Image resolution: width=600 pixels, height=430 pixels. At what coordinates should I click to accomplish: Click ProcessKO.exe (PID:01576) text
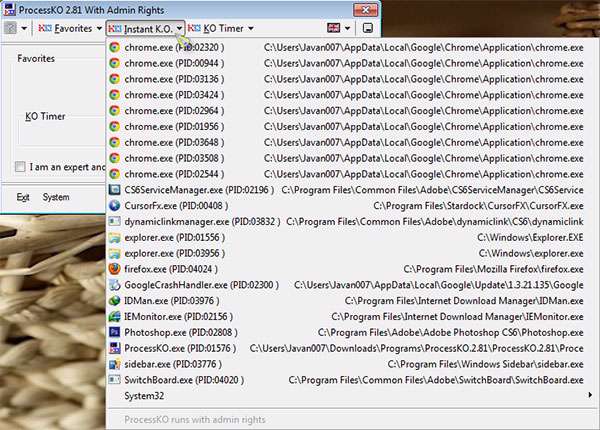point(180,348)
